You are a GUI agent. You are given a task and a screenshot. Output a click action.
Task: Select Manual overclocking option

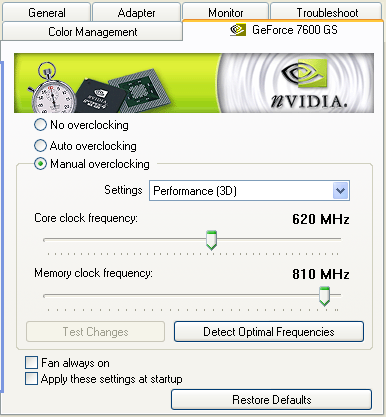pyautogui.click(x=40, y=164)
